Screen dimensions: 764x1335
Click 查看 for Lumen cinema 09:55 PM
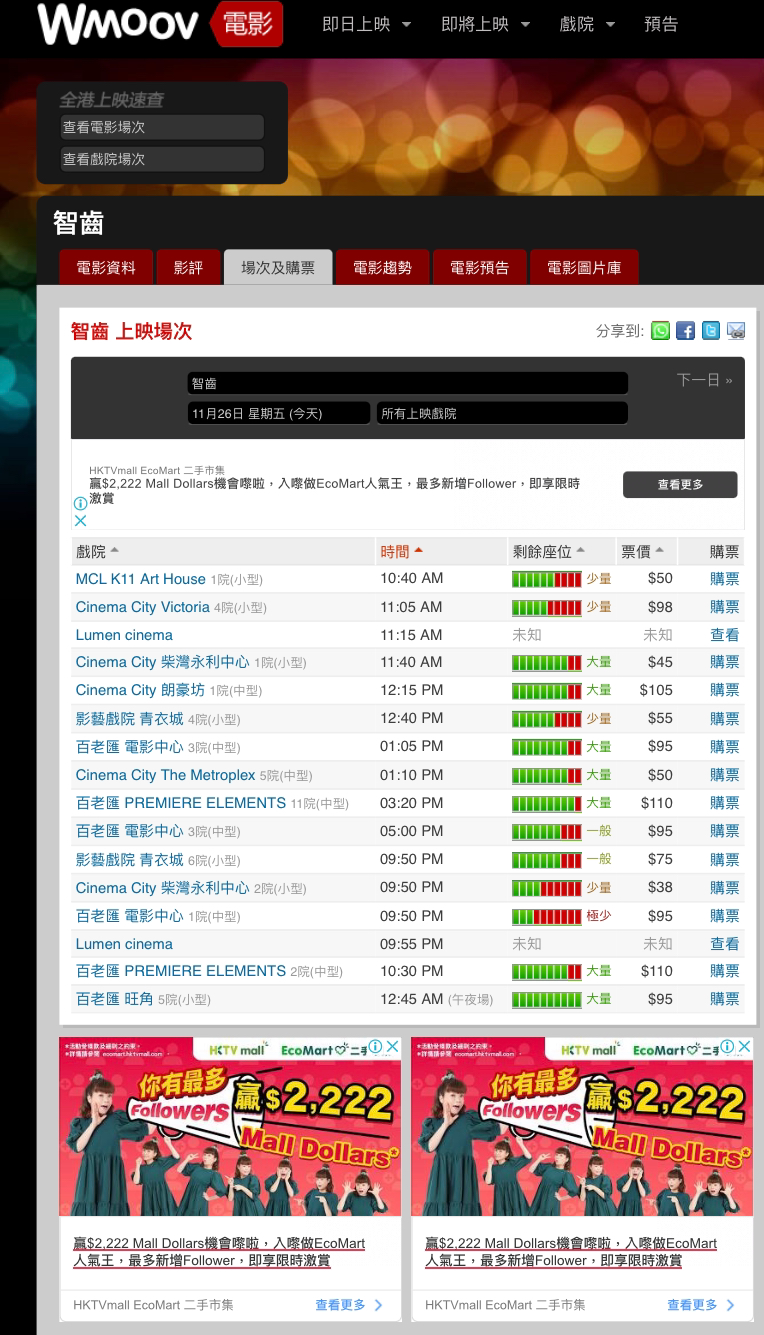click(x=725, y=944)
